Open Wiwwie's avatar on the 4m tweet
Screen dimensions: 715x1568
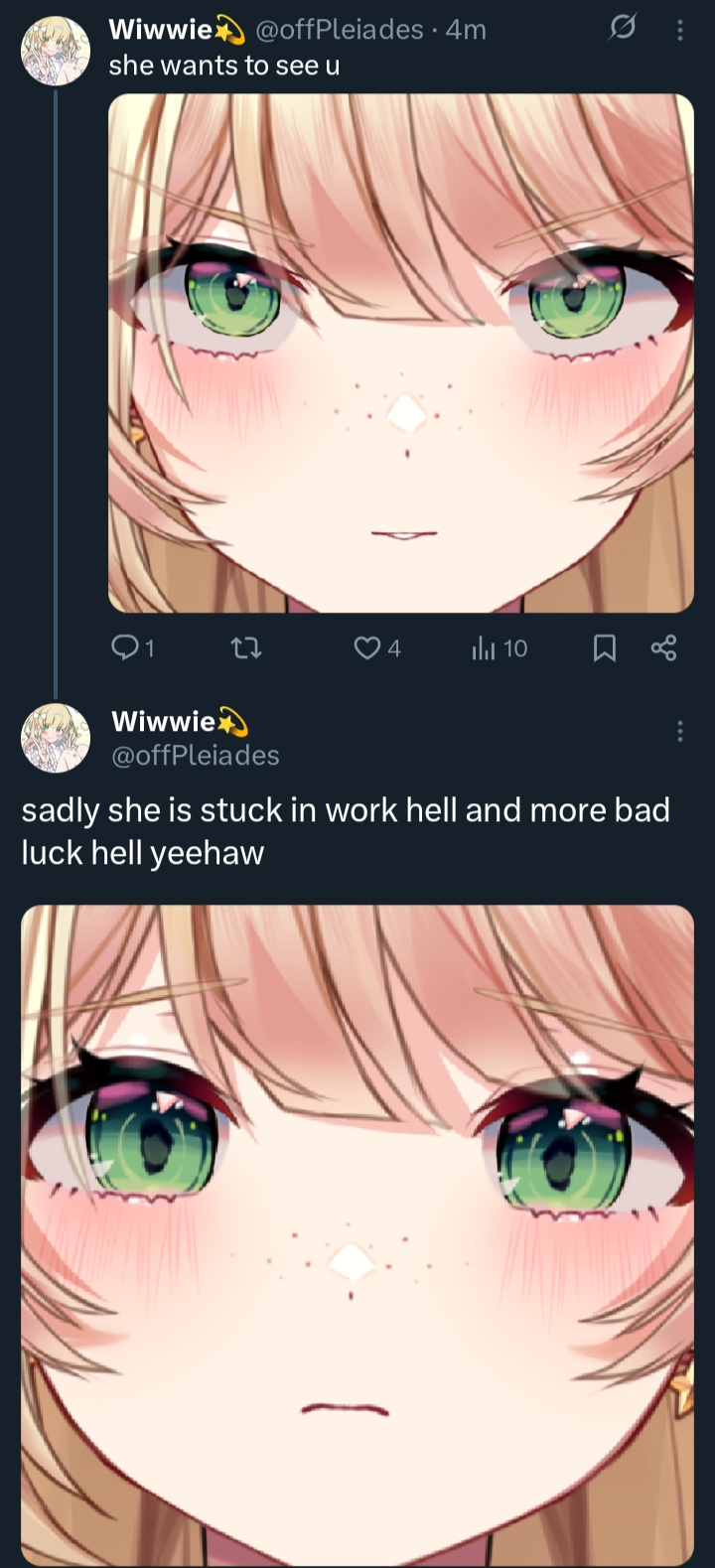pyautogui.click(x=56, y=51)
